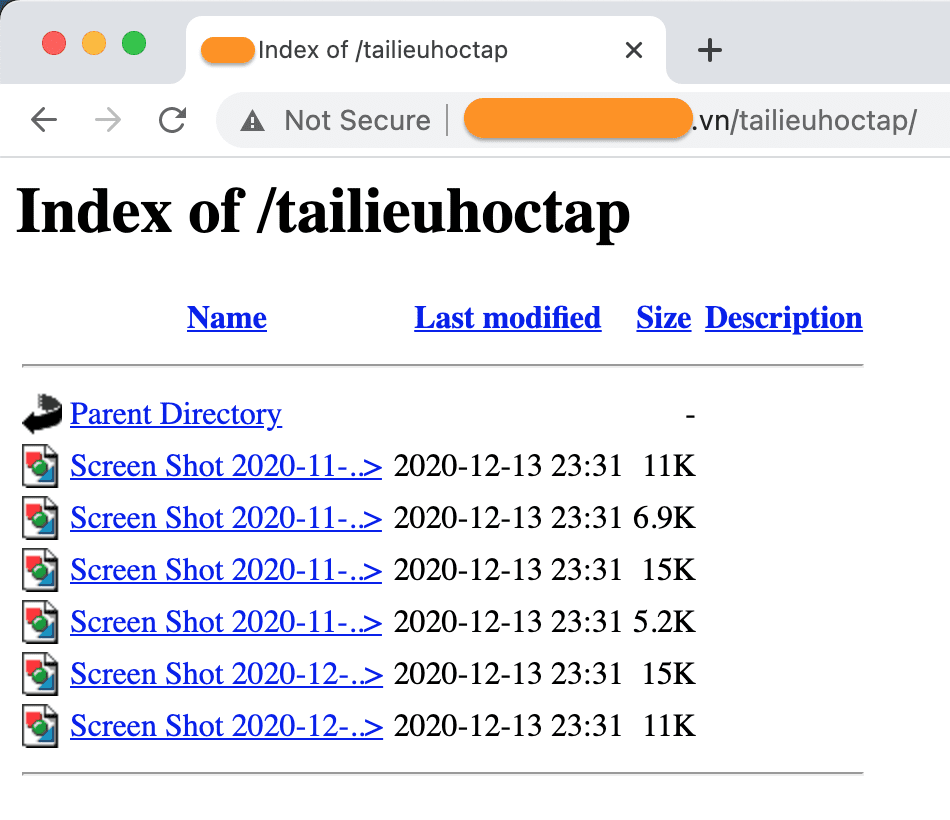Close the current browser tab
950x820 pixels.
click(633, 49)
